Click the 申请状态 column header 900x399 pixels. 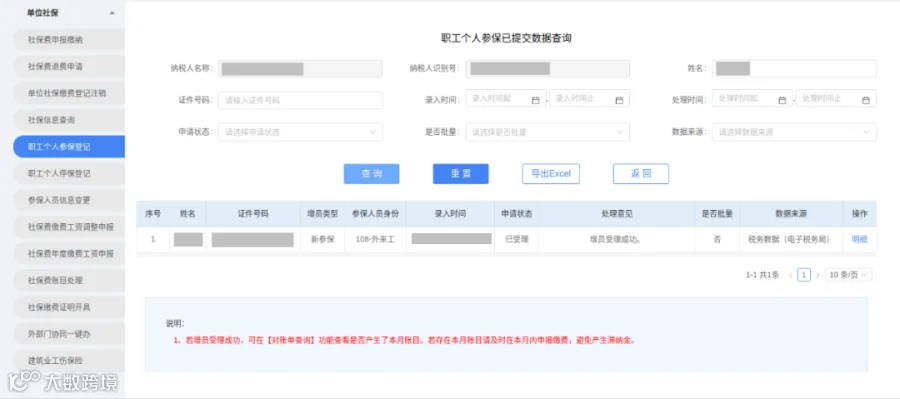[x=517, y=214]
